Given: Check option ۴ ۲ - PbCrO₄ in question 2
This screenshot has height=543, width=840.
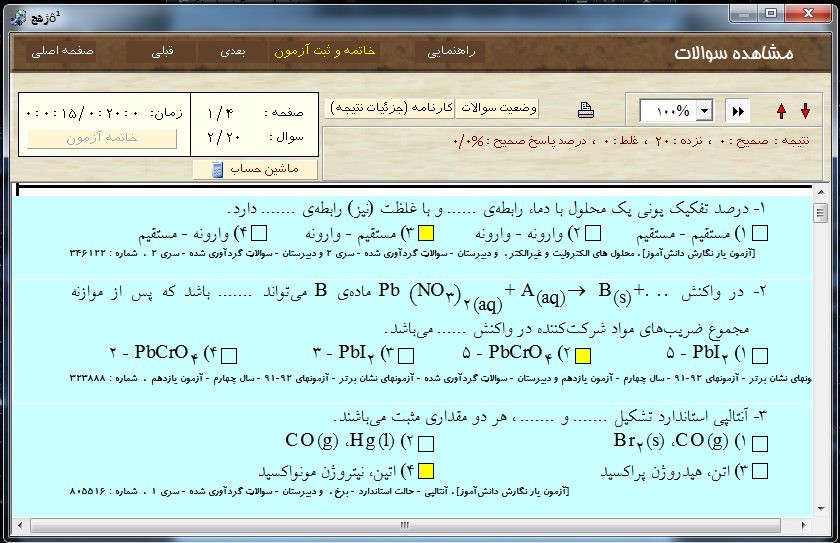Looking at the screenshot, I should pyautogui.click(x=229, y=356).
